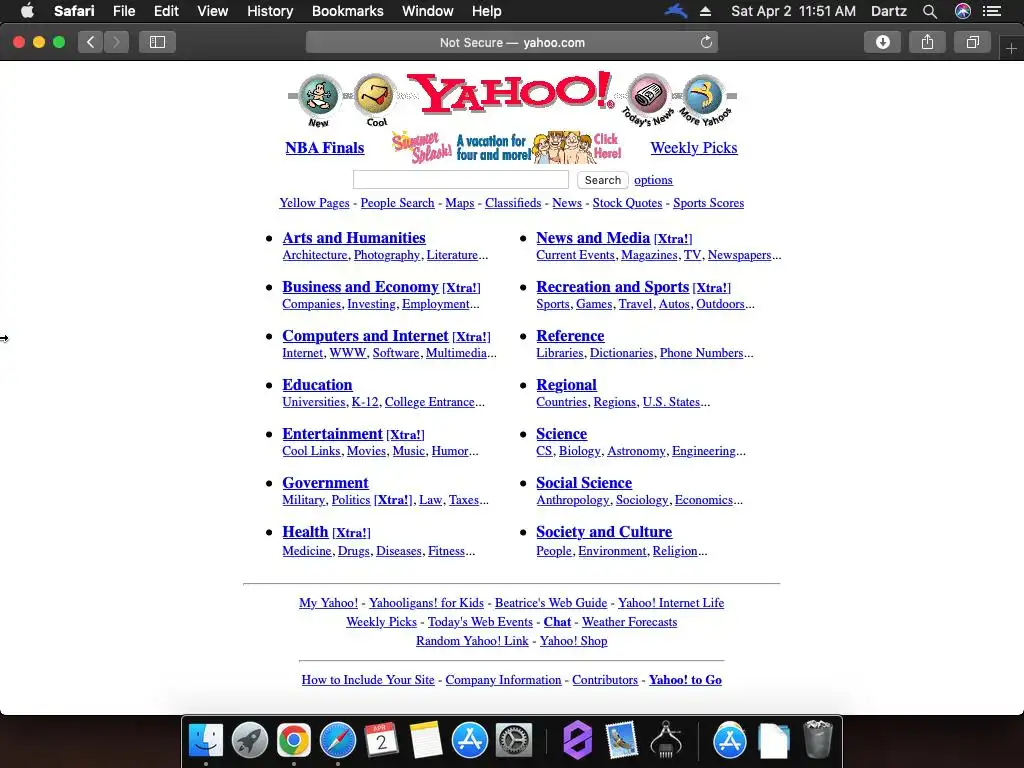1024x768 pixels.
Task: Click the Yahoo search text field
Action: [460, 180]
